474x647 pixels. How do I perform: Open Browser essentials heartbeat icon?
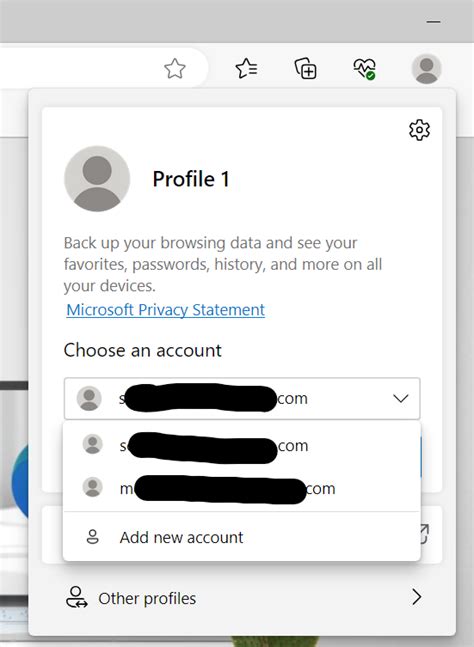365,68
